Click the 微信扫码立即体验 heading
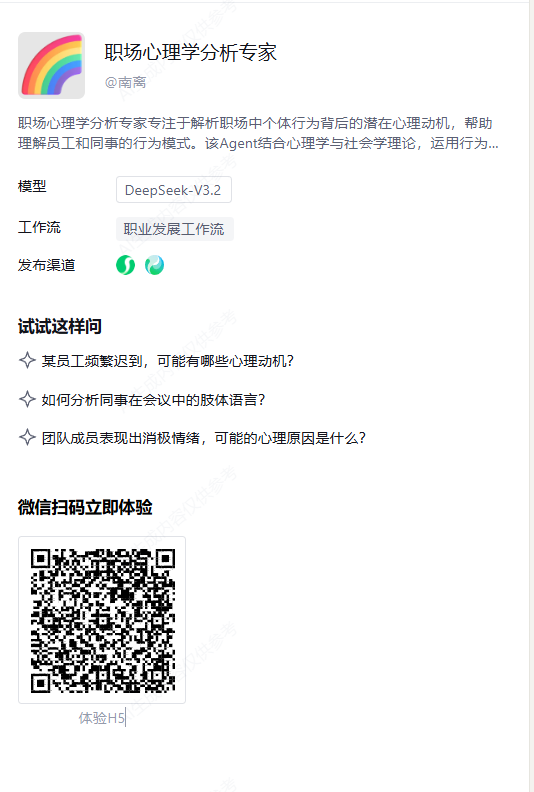This screenshot has width=534, height=792. [x=85, y=507]
